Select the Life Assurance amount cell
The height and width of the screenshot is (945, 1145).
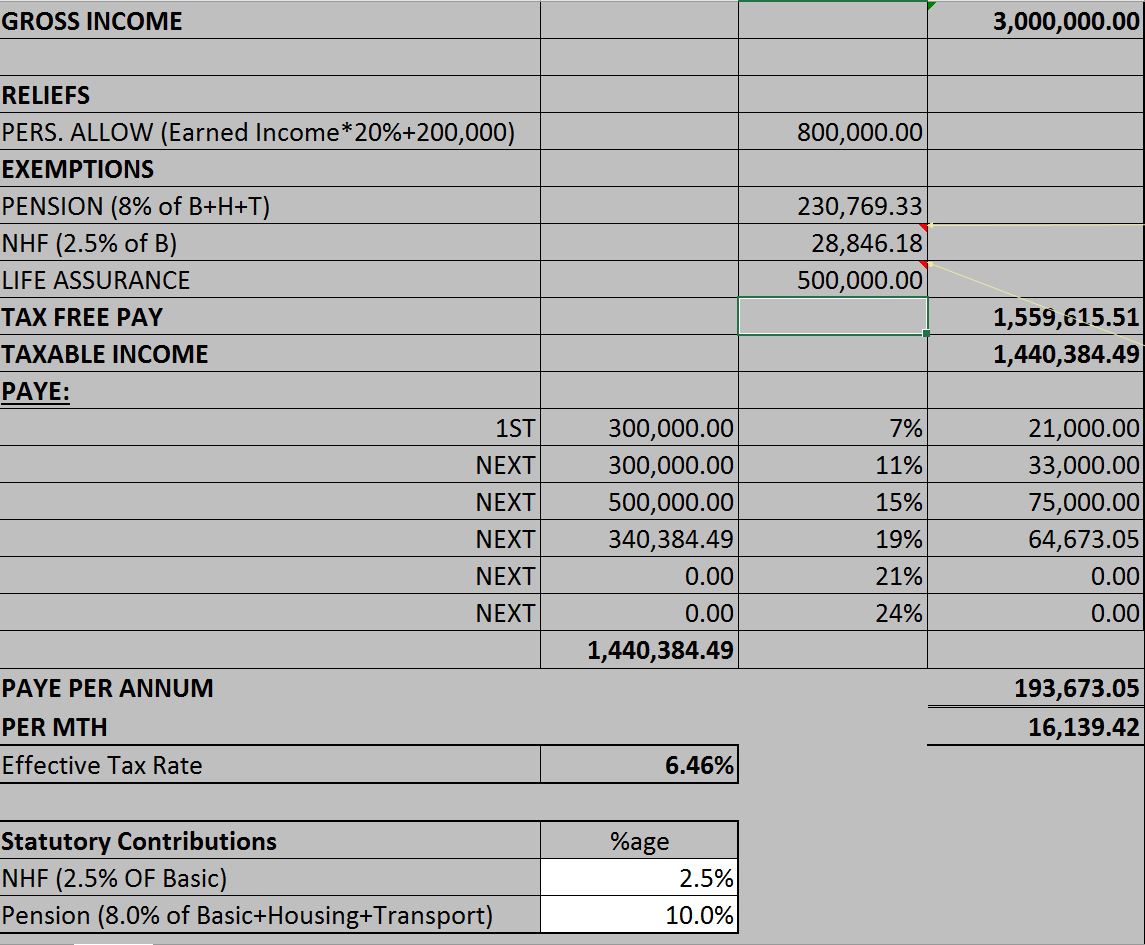click(x=860, y=280)
